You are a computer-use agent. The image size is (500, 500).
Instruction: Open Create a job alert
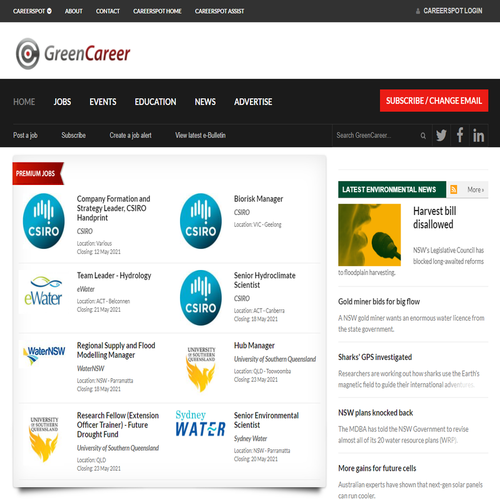coord(131,135)
